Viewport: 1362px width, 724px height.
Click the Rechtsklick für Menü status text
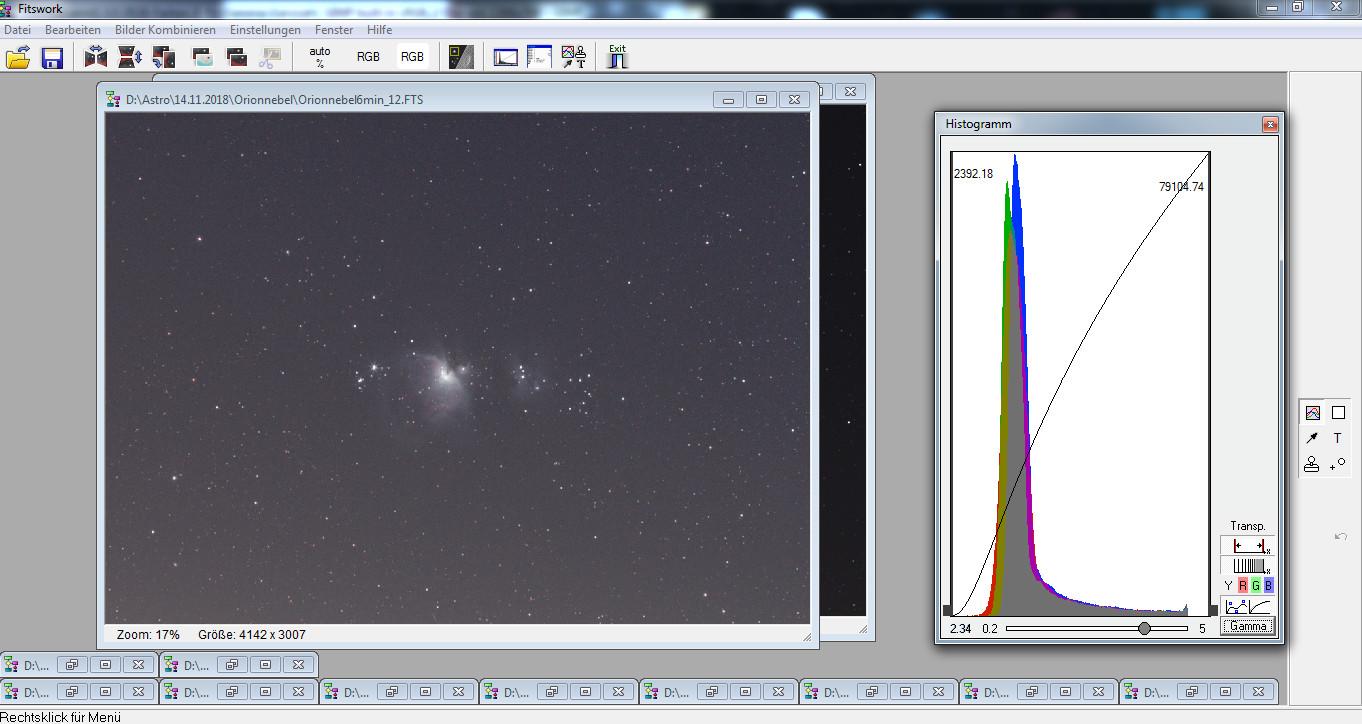click(x=61, y=717)
